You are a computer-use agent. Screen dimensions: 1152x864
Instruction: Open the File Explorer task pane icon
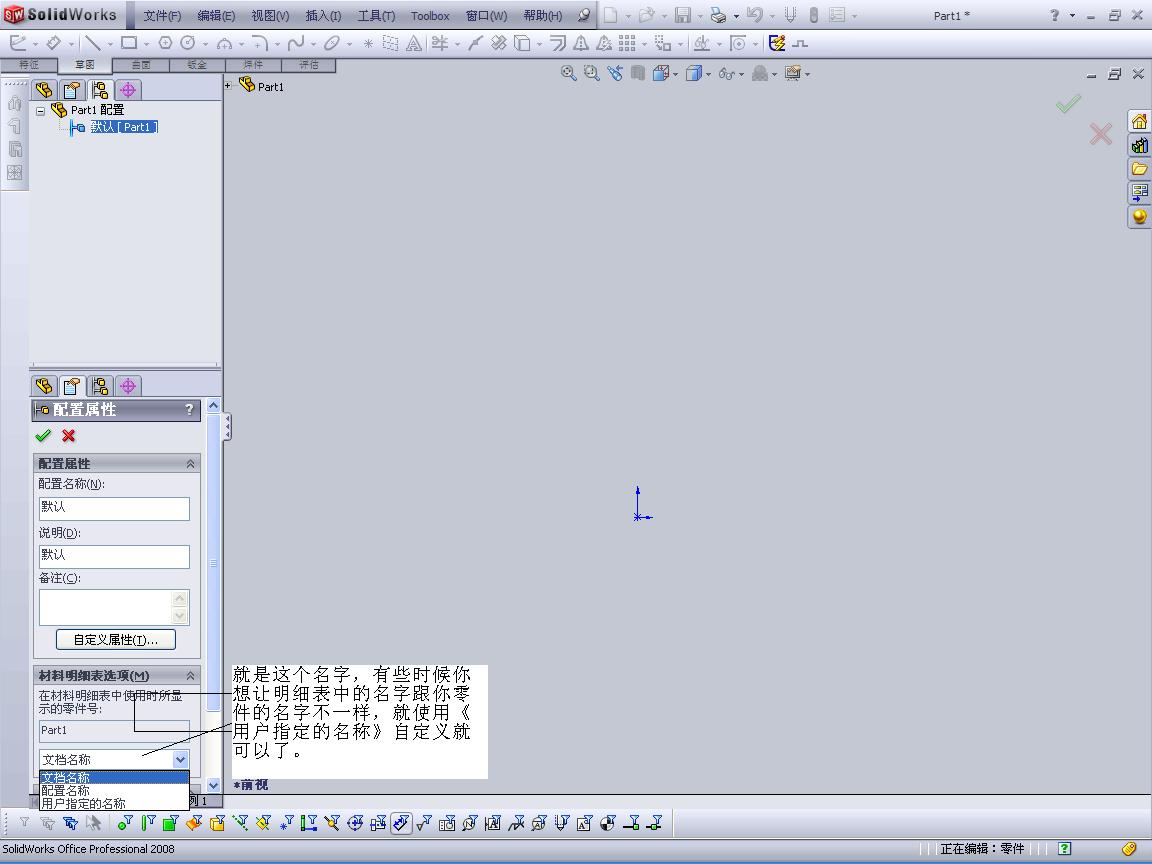[1140, 169]
